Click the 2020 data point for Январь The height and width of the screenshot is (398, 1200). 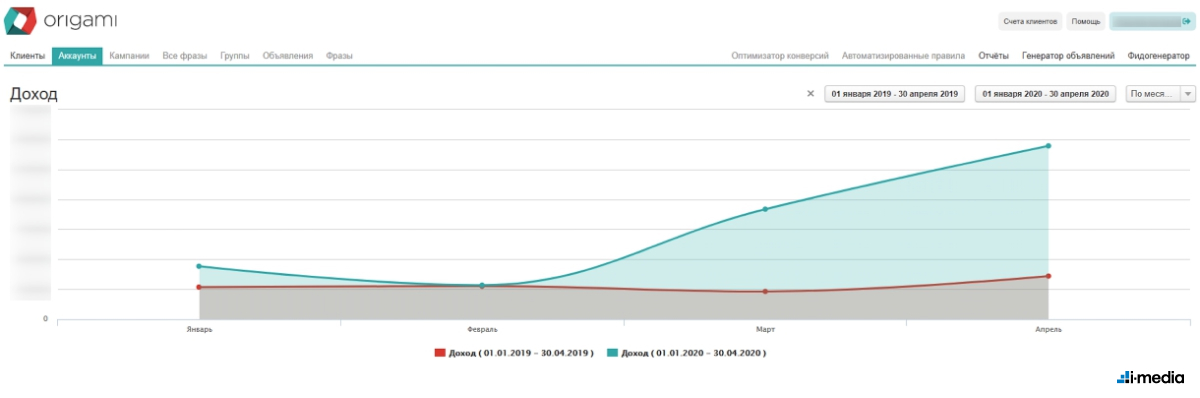coord(199,266)
